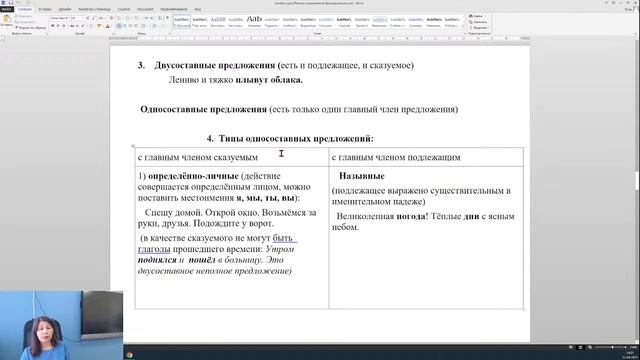Click the Decrease indent icon

click(146, 18)
